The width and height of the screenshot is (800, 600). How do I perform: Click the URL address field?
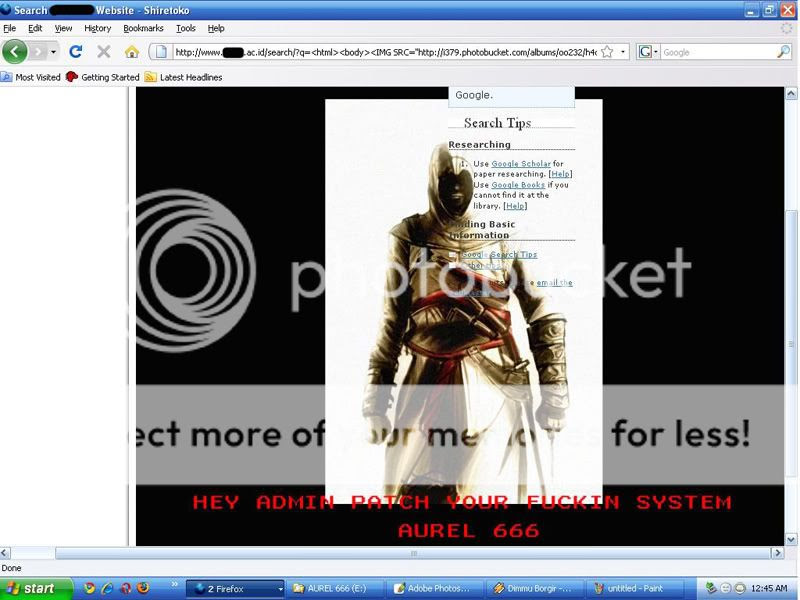386,52
